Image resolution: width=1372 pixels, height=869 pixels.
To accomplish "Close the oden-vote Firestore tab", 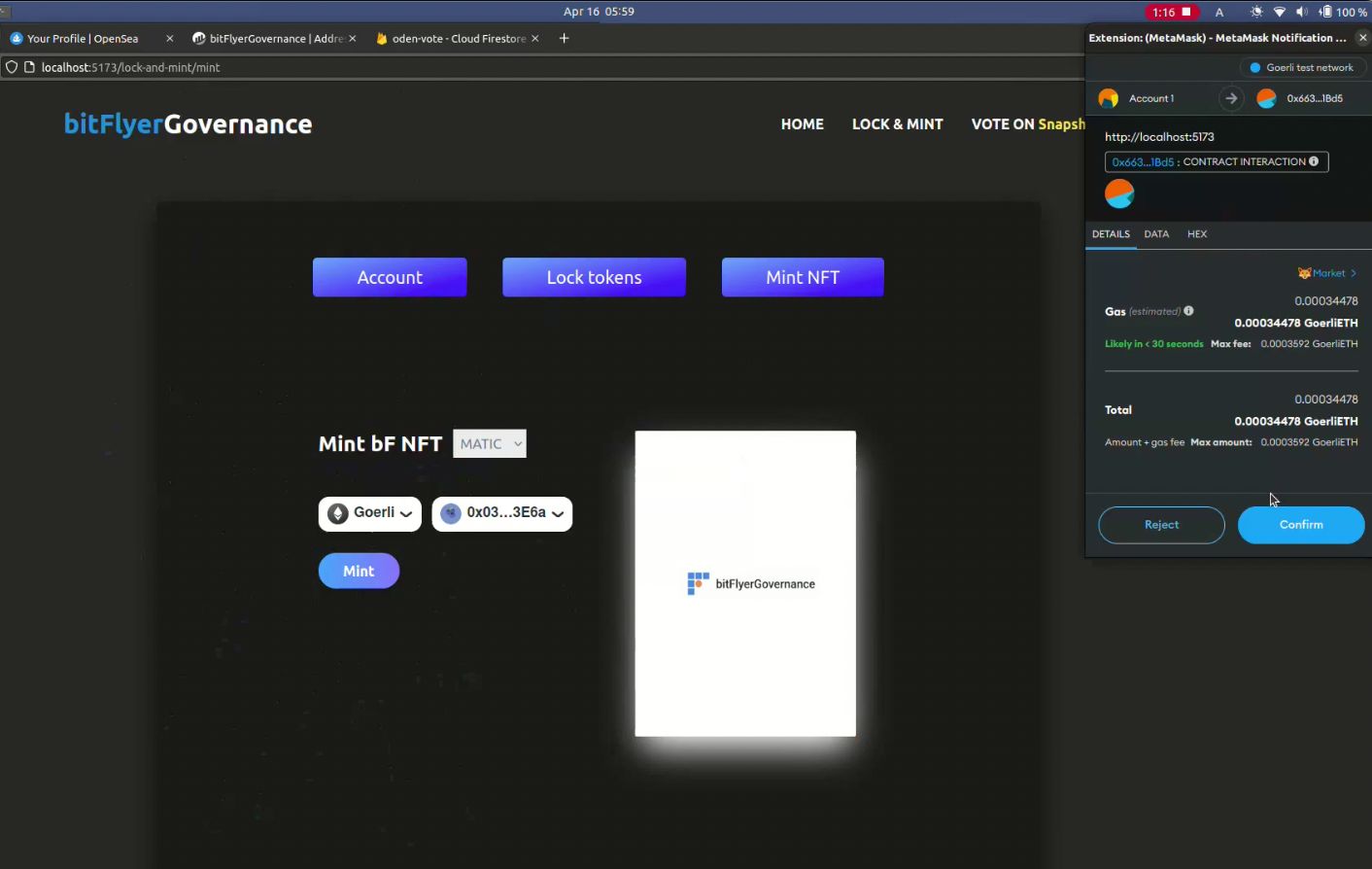I will [x=534, y=39].
